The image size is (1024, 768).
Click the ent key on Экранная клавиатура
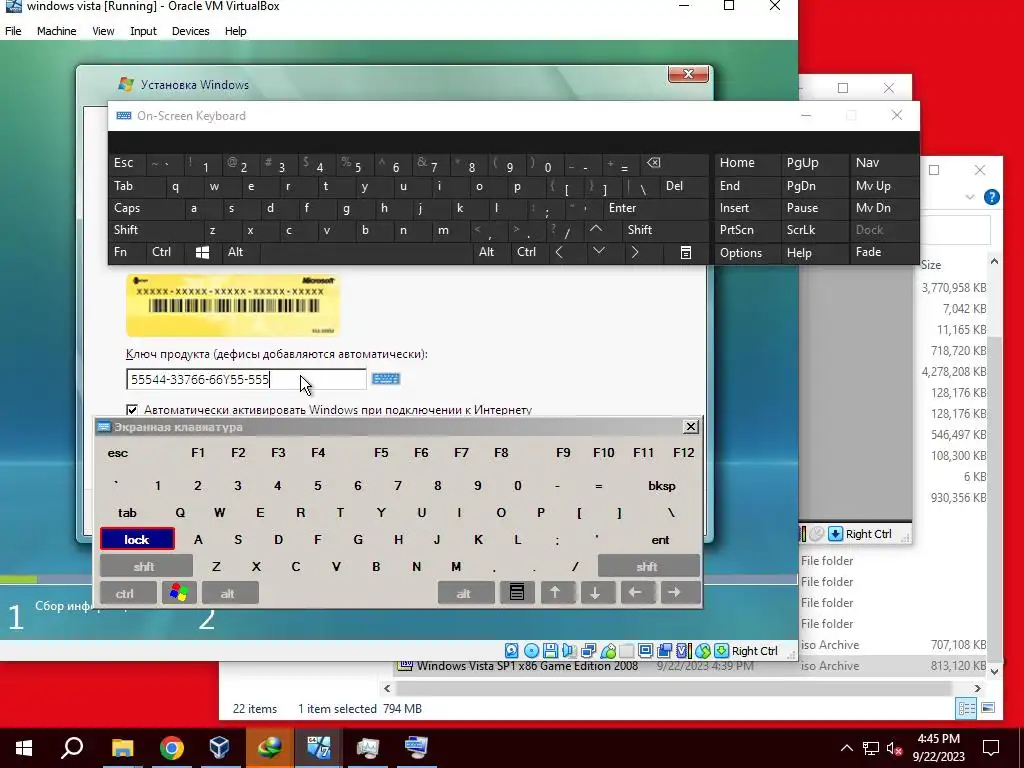pos(660,539)
